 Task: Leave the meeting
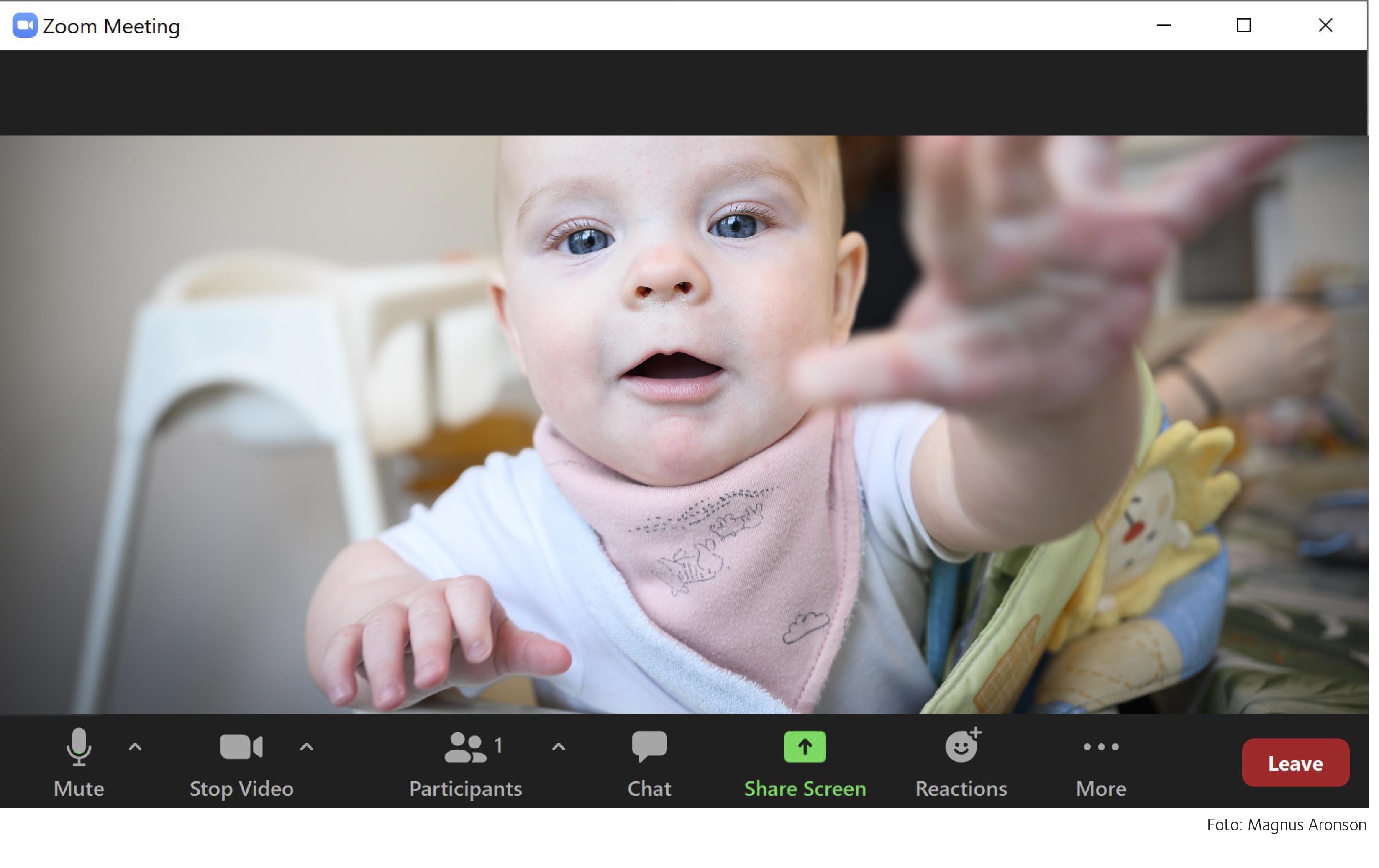click(1296, 763)
